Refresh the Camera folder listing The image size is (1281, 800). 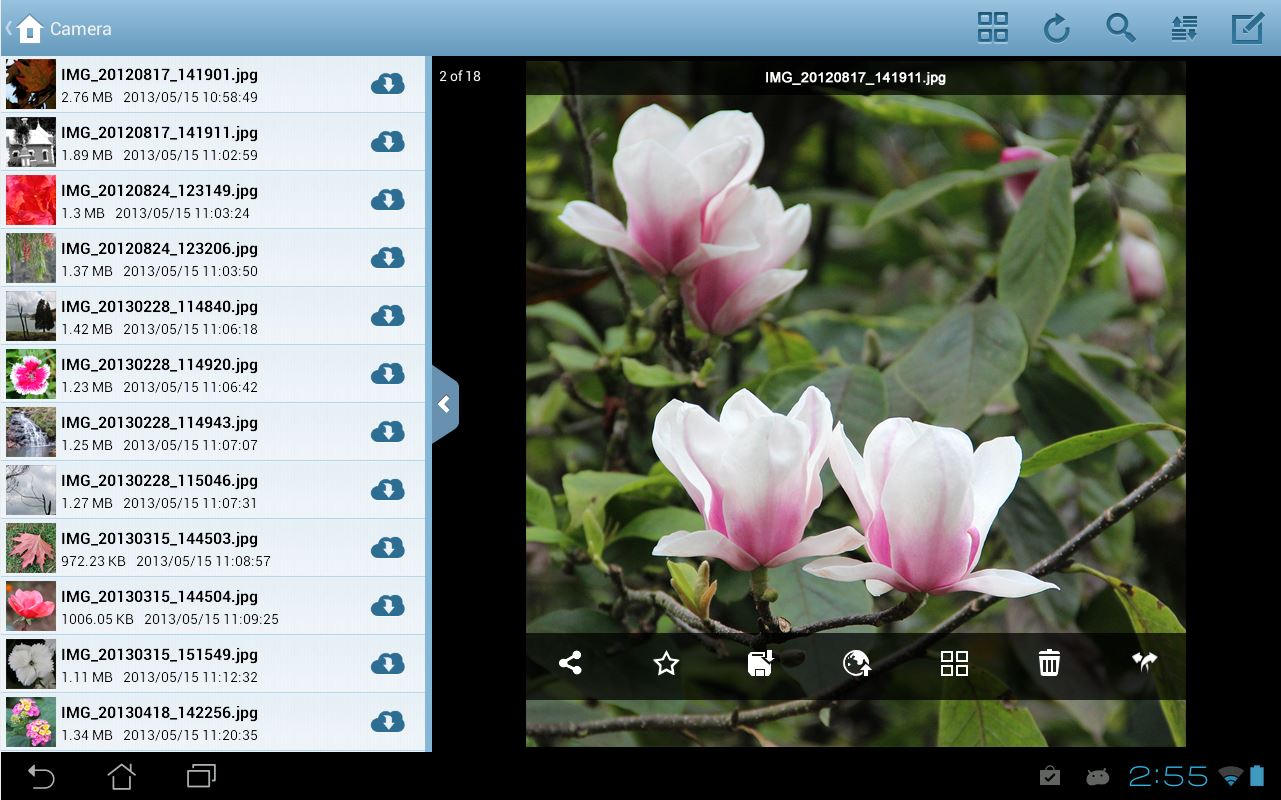[1056, 28]
